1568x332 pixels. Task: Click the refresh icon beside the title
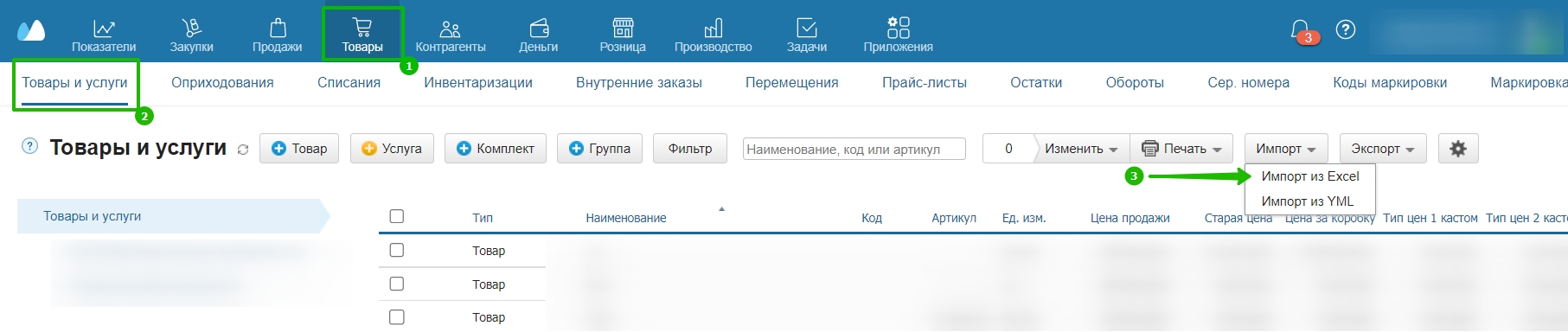tap(243, 150)
